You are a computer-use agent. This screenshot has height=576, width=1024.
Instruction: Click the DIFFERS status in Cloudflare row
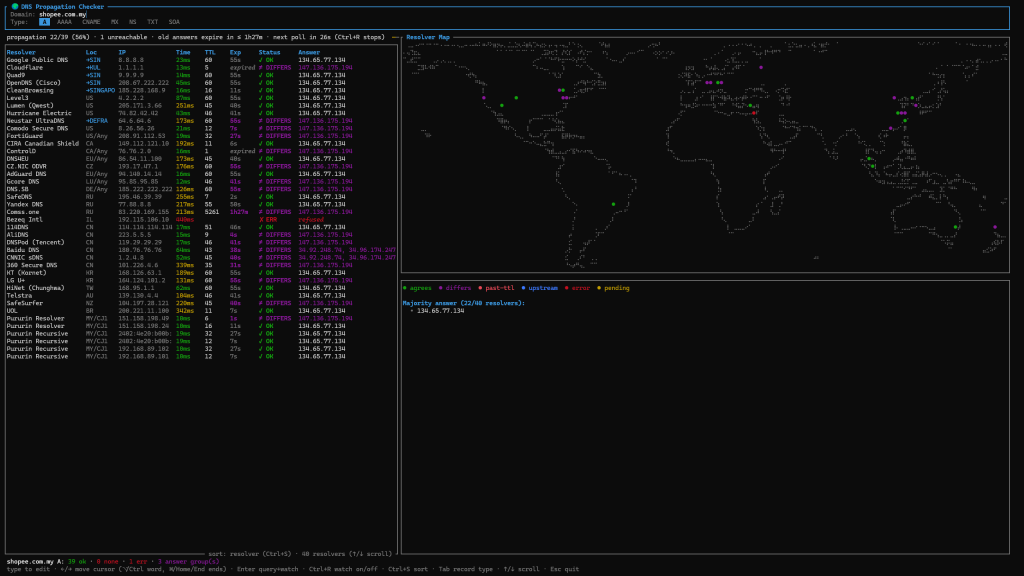tap(275, 67)
